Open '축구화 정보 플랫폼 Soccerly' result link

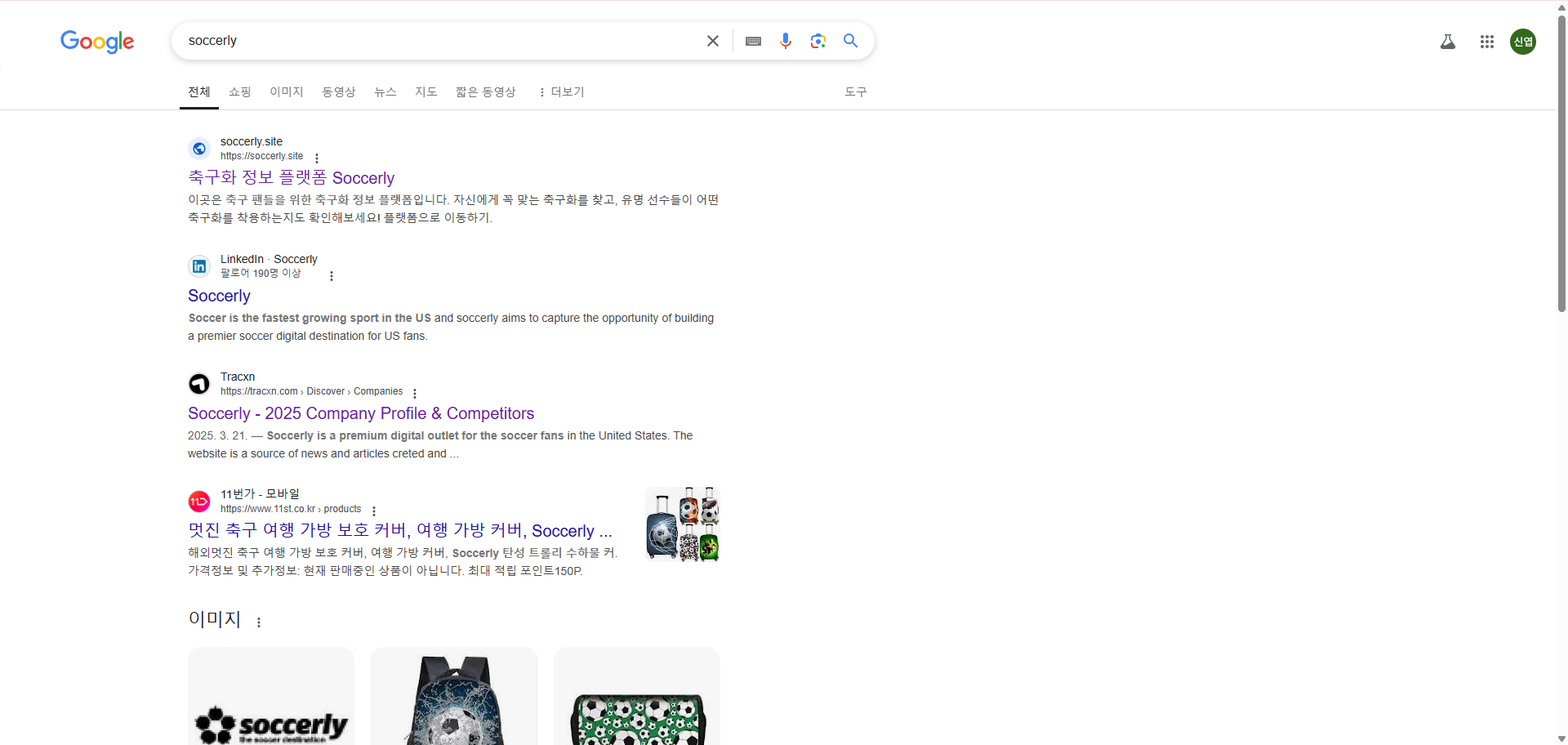click(292, 177)
